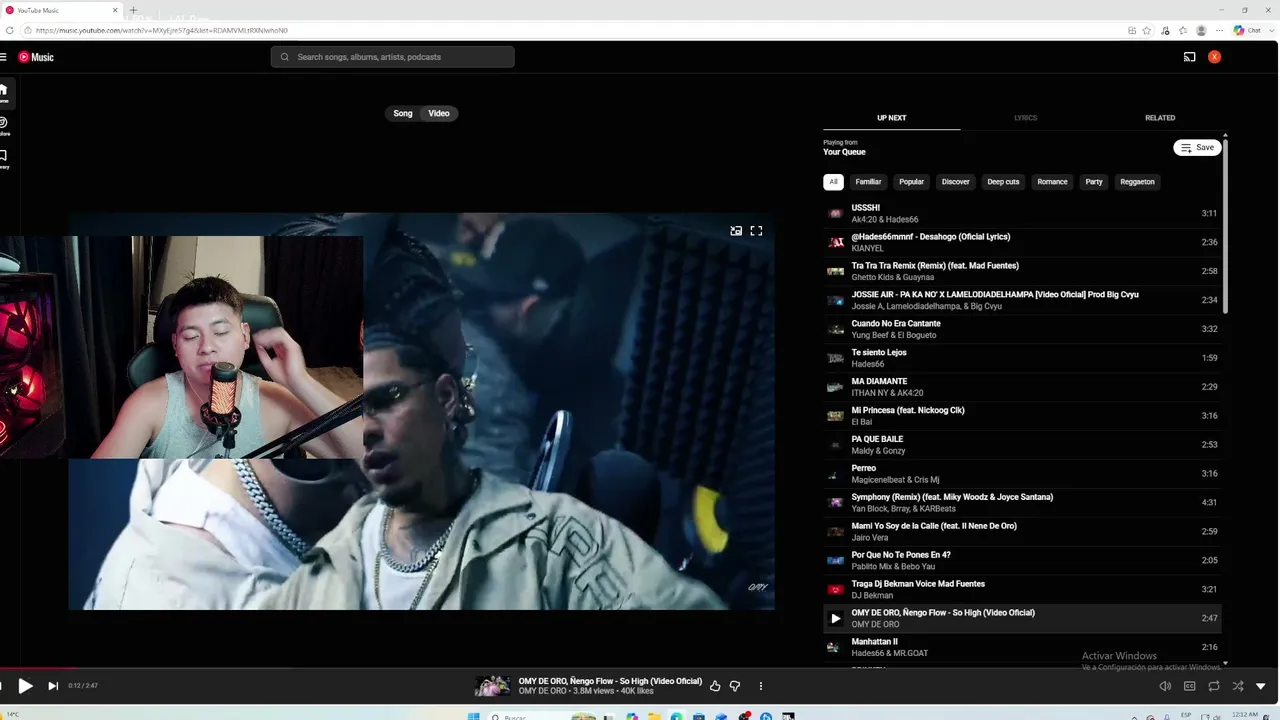Resume playback with the play button
The width and height of the screenshot is (1280, 720).
[25, 686]
